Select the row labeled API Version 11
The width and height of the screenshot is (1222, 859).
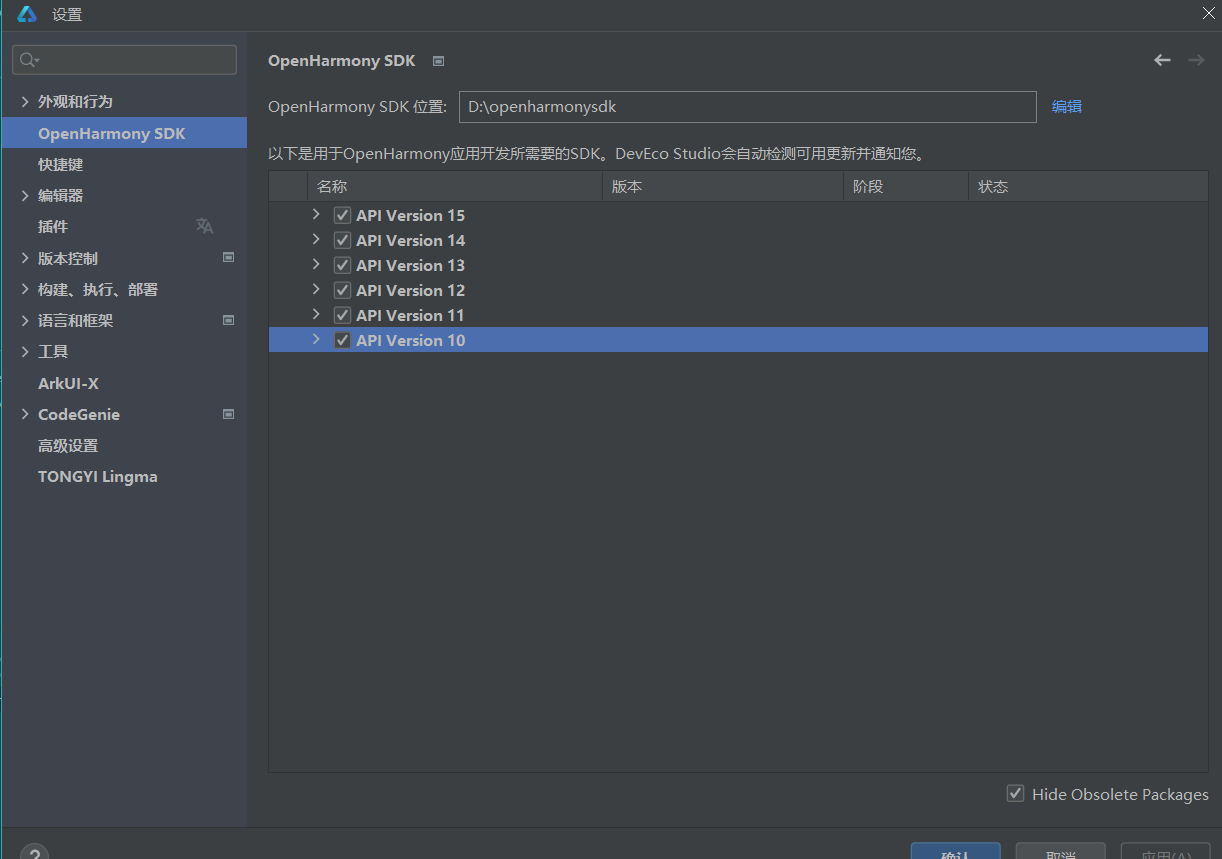click(x=738, y=315)
